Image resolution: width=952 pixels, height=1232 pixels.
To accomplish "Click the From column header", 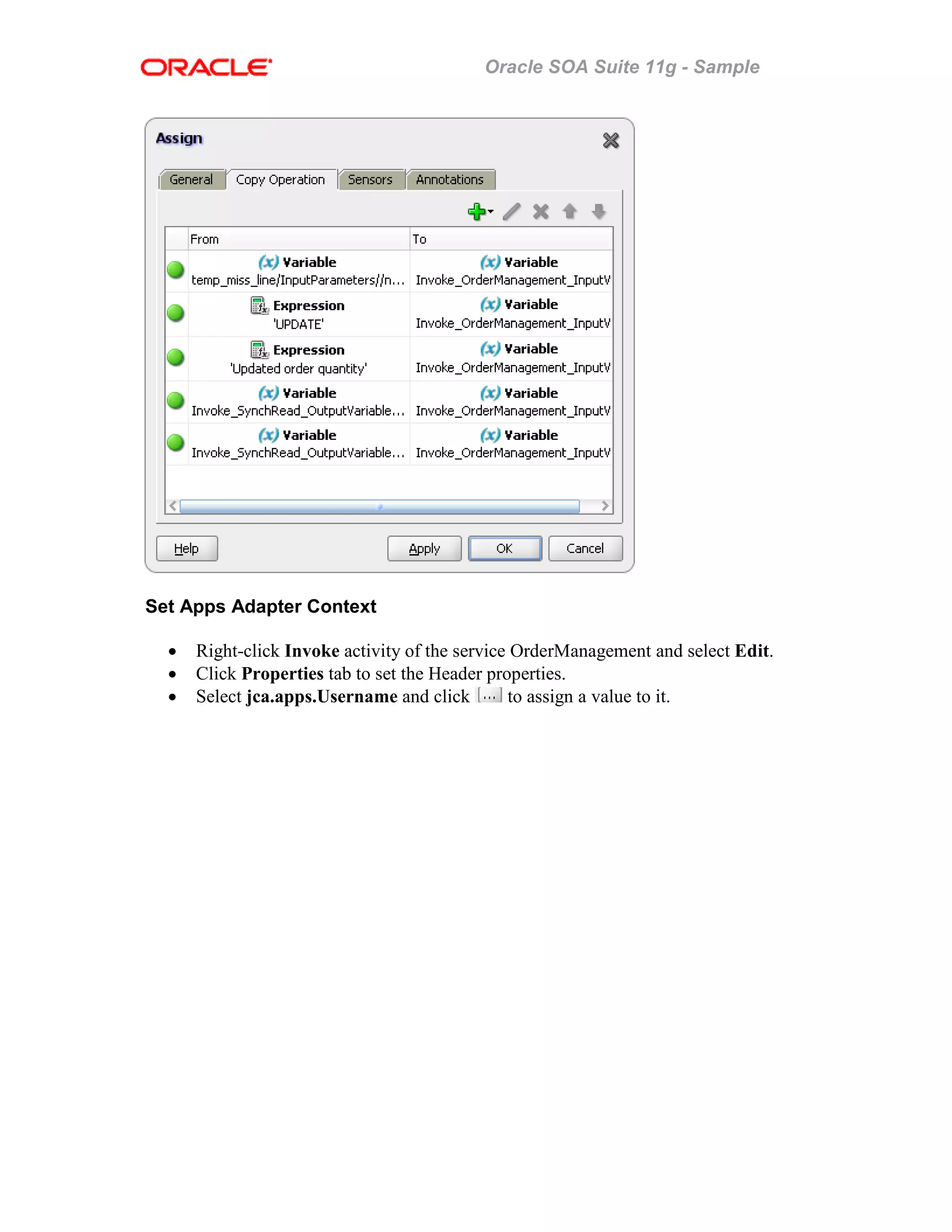I will [x=299, y=239].
